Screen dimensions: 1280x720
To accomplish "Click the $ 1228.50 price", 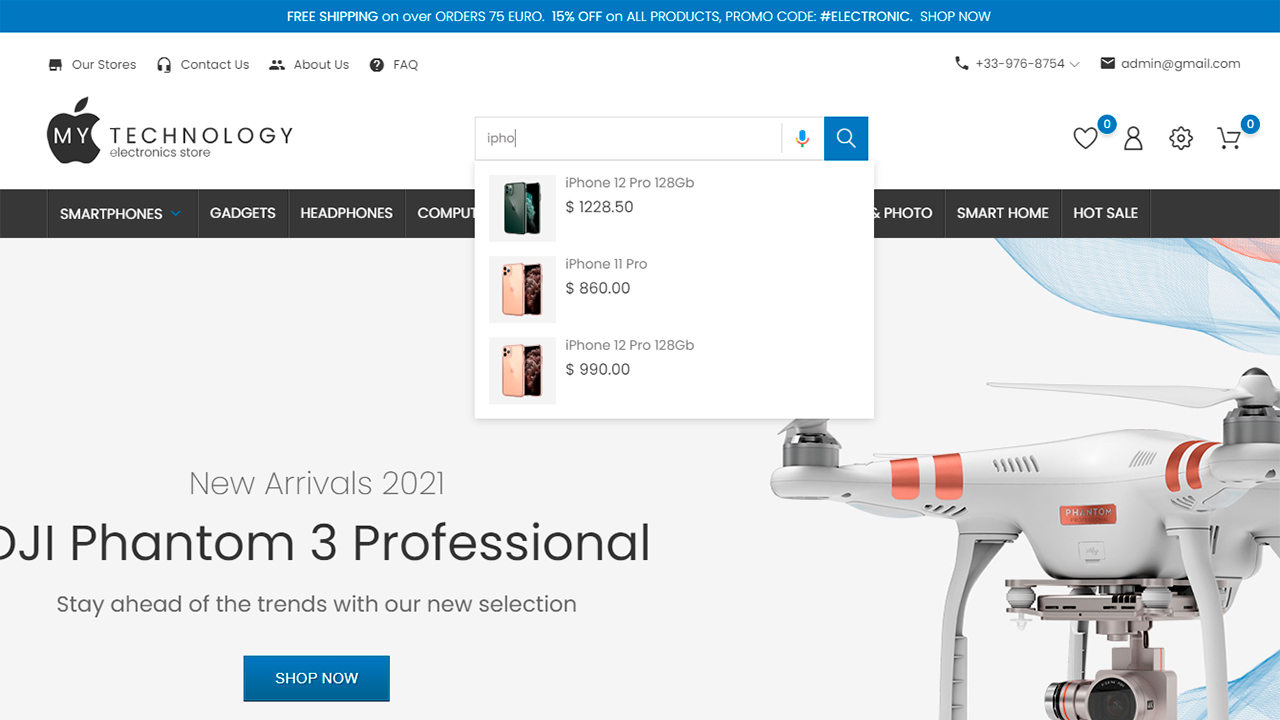I will (599, 207).
